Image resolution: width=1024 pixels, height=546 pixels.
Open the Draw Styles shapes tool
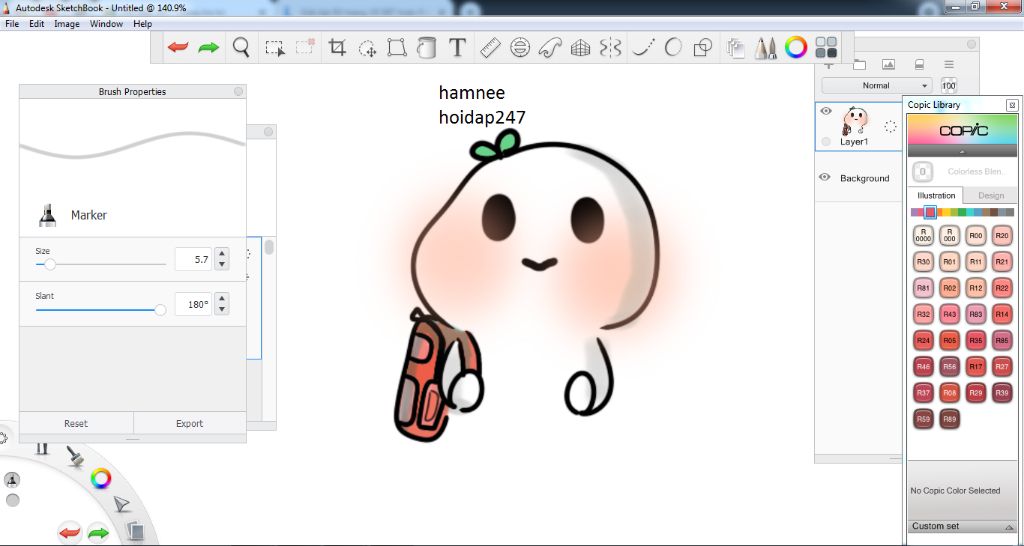tap(703, 47)
